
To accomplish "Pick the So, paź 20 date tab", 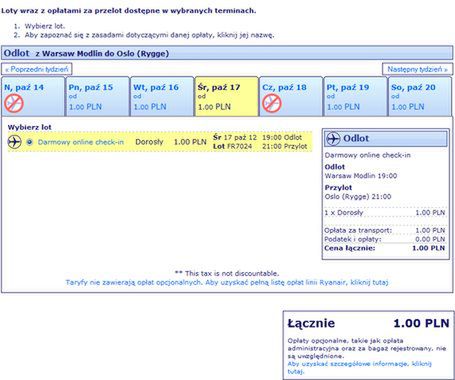I will (x=420, y=96).
